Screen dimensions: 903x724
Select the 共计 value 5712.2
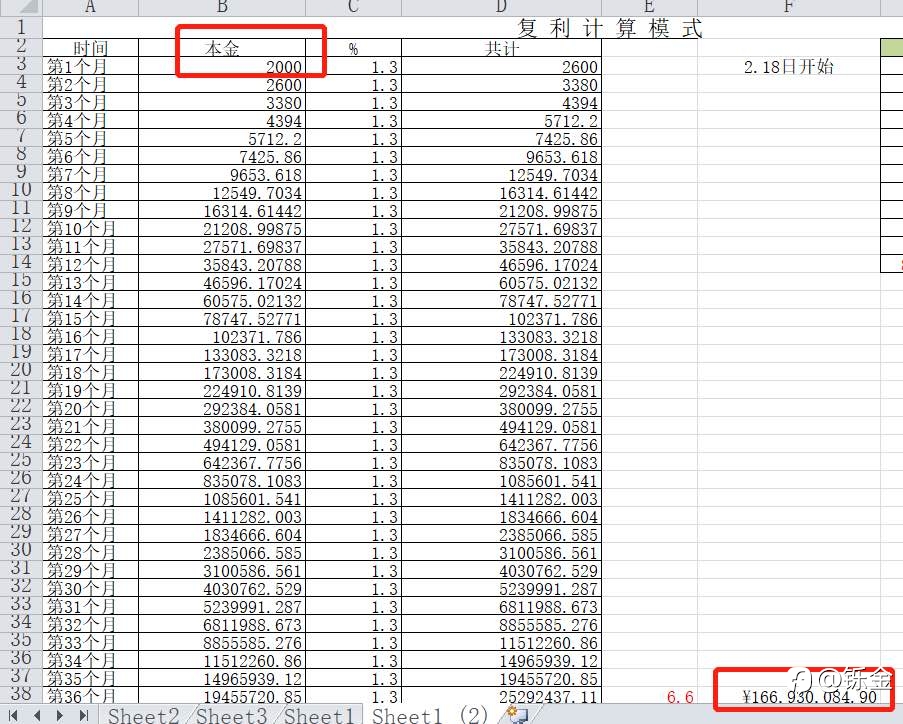click(501, 120)
